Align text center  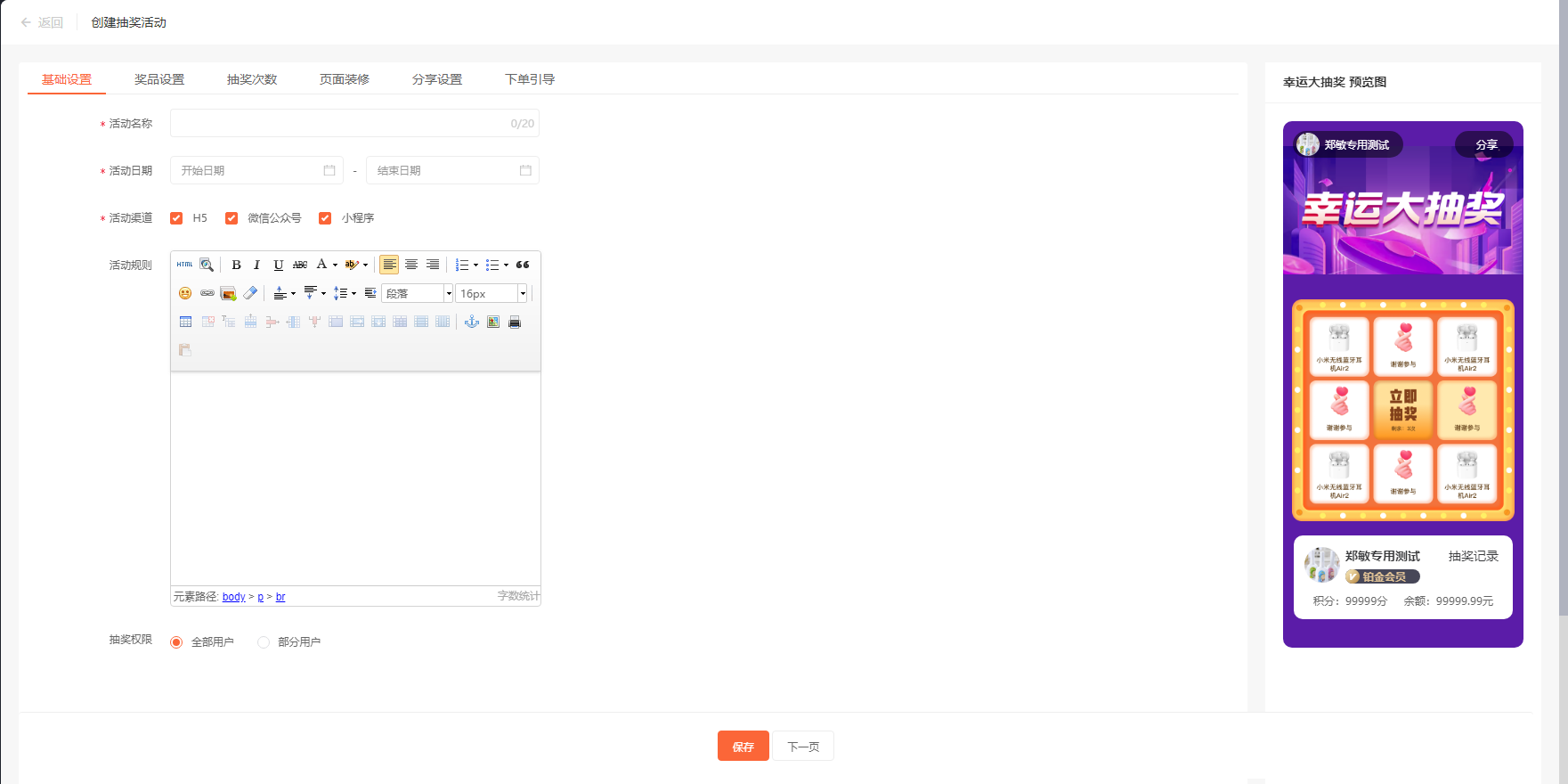coord(411,265)
